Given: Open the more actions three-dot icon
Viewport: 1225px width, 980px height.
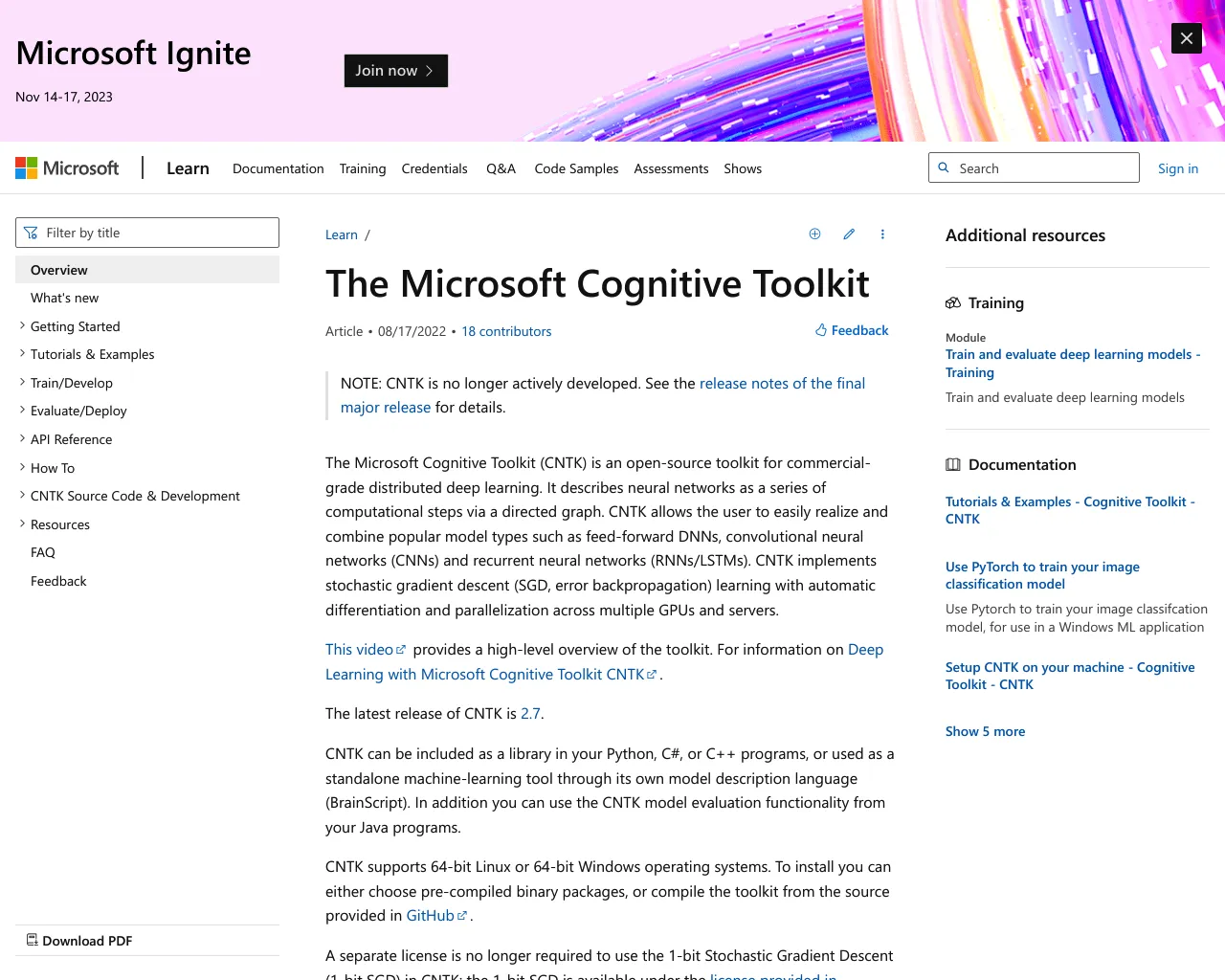Looking at the screenshot, I should point(882,234).
